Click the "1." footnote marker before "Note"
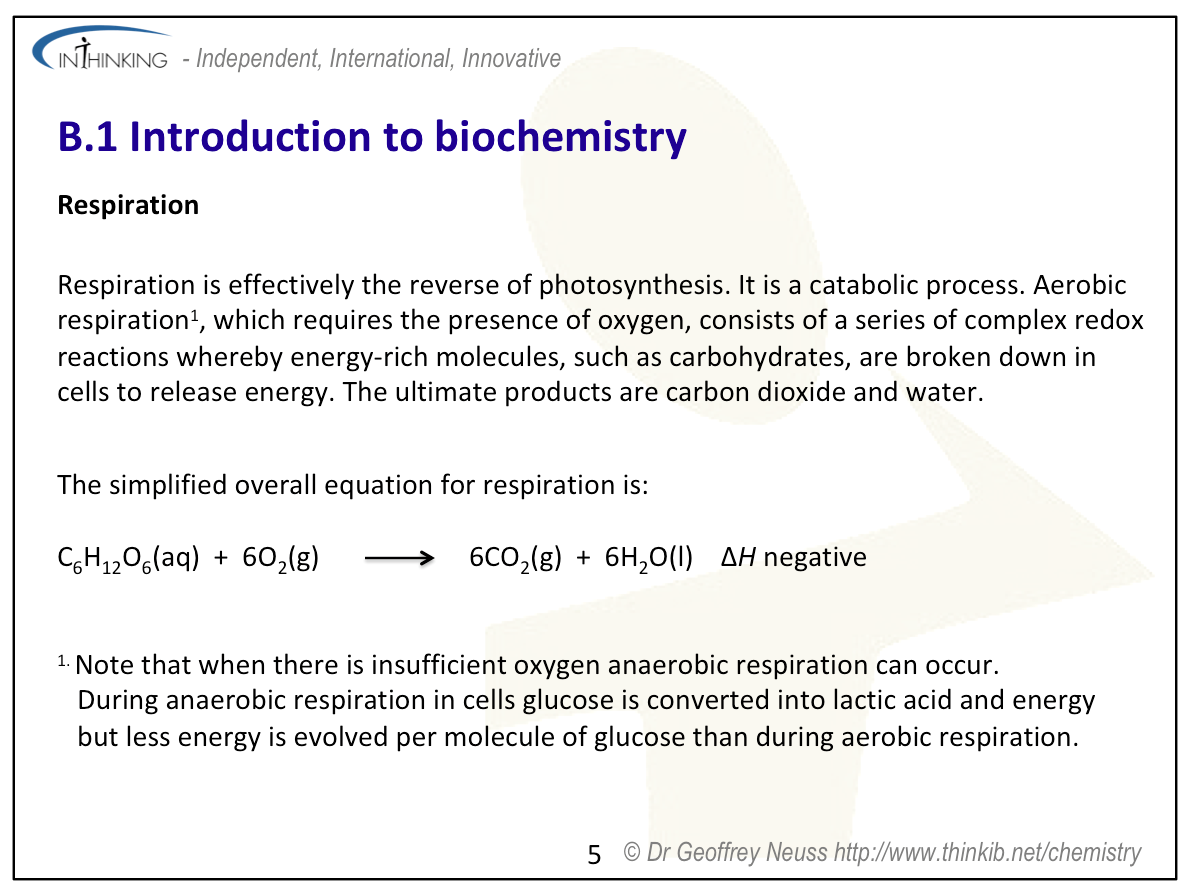The image size is (1191, 895). 63,661
